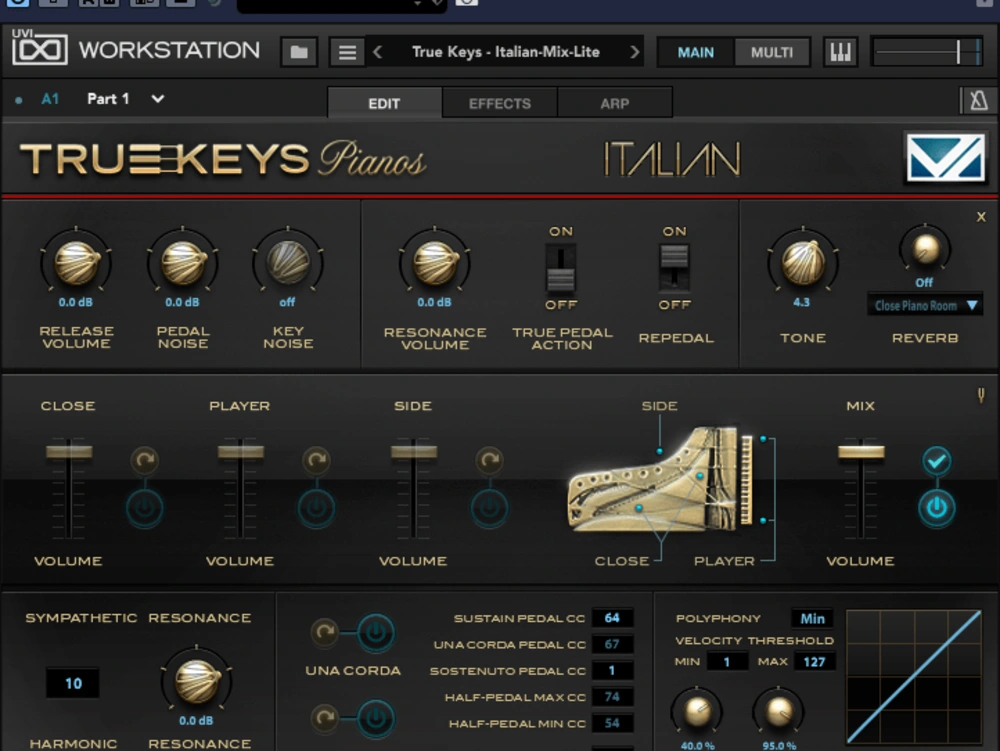This screenshot has width=1000, height=751.
Task: Click the blue checkmark brand logo
Action: pos(945,157)
